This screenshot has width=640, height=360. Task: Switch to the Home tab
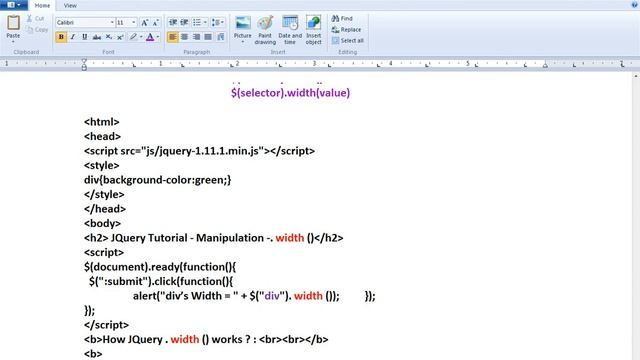coord(42,6)
